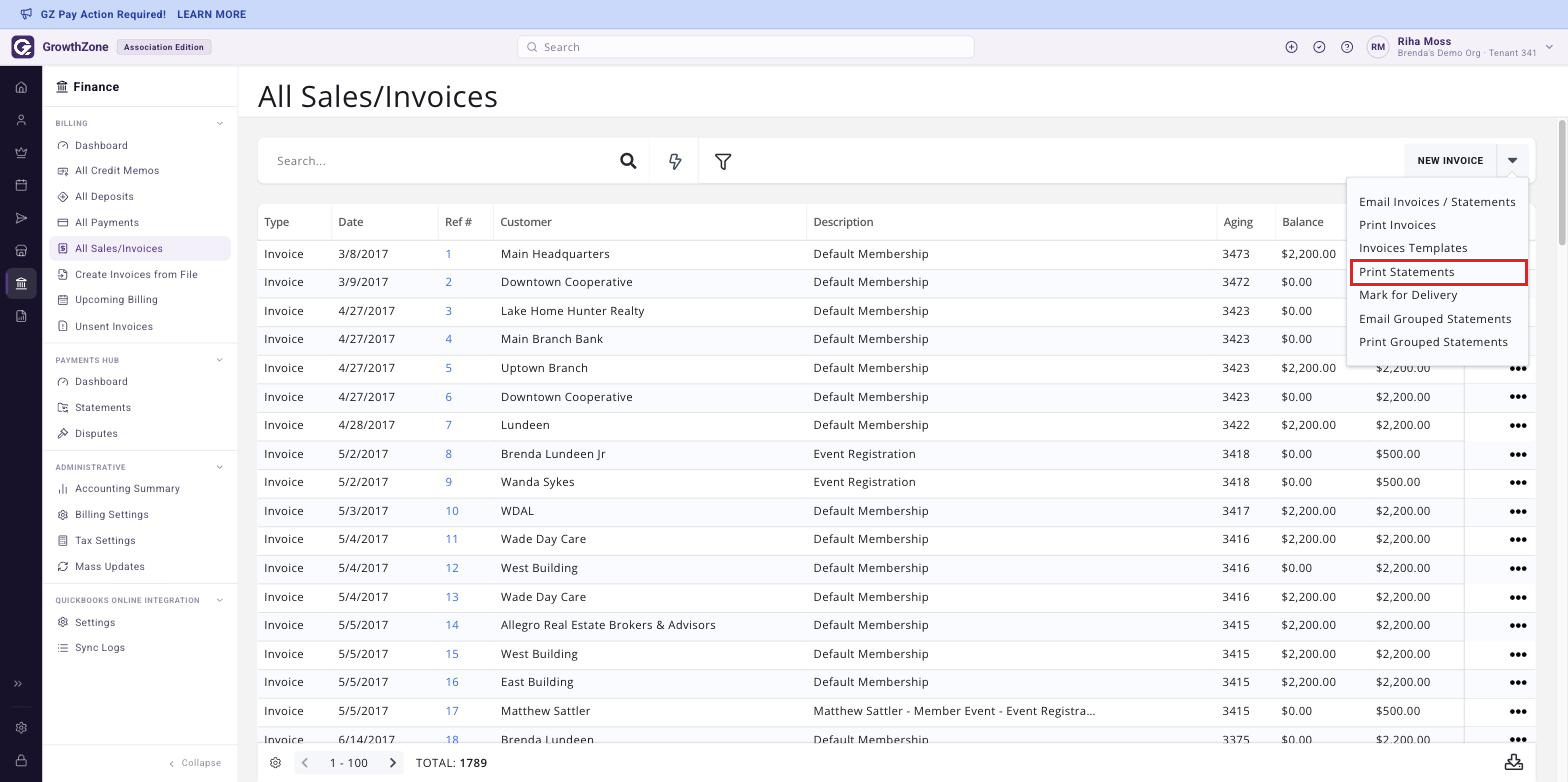Click the vertical page scrollbar
The image size is (1568, 782).
point(1562,182)
